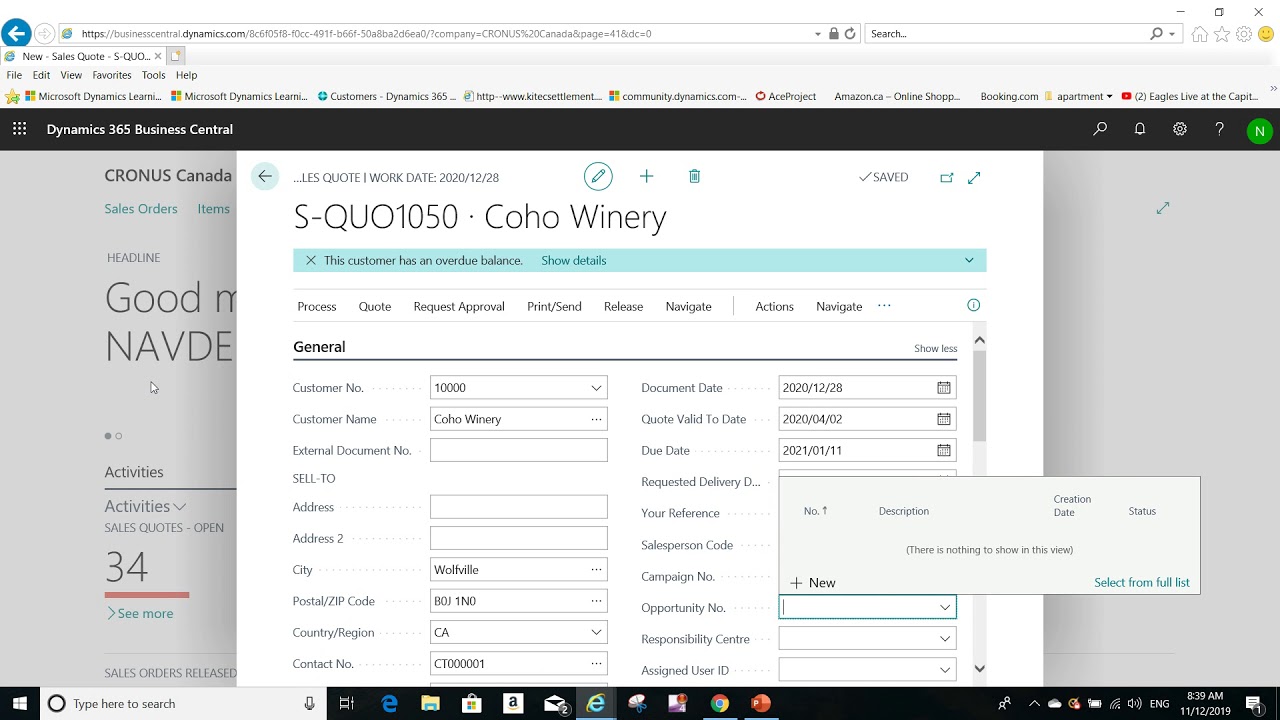Open Due Date calendar picker

tap(943, 451)
